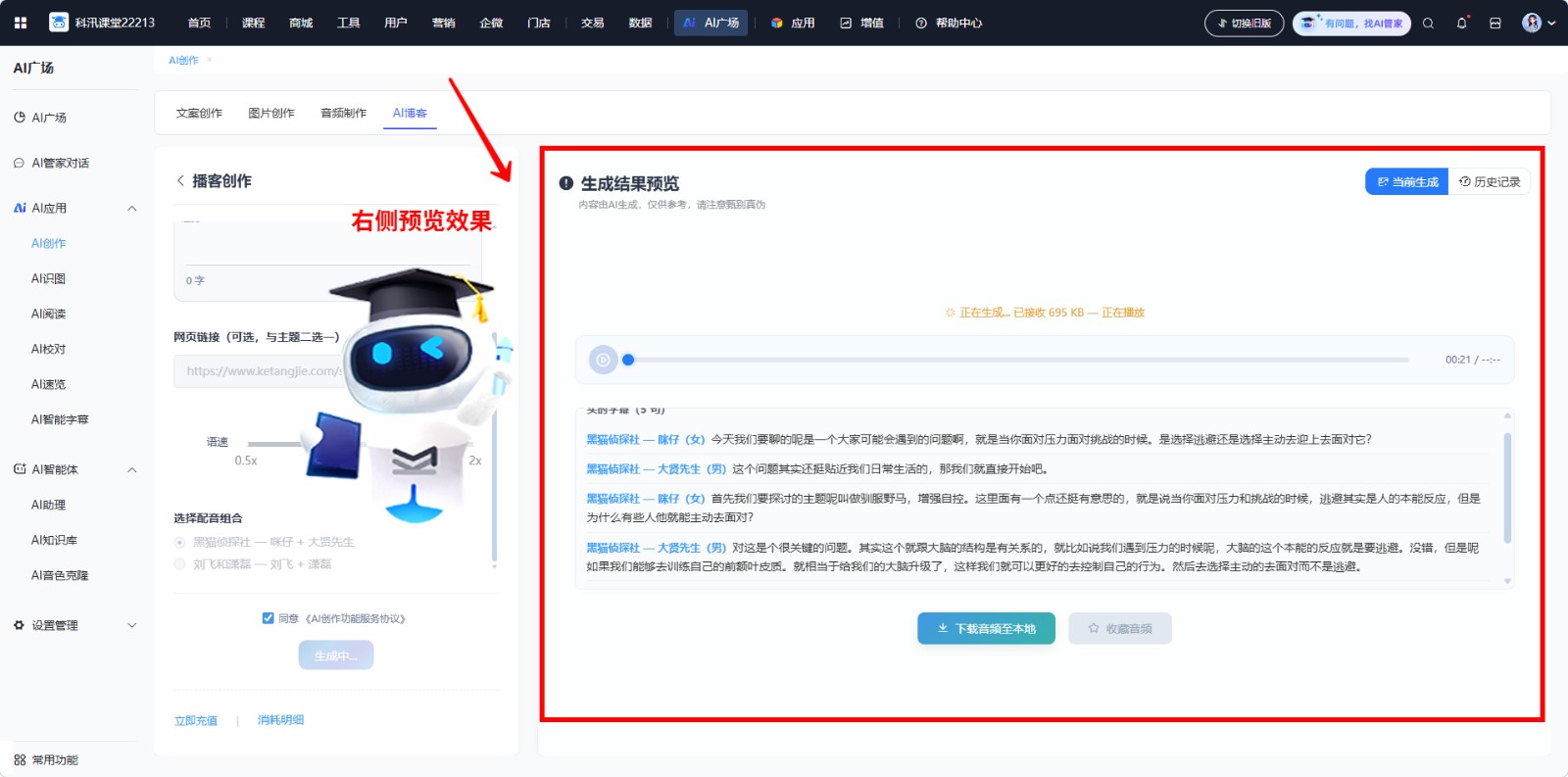Screen dimensions: 1568x777
Task: Click the layout panel icon beside the bell
Action: [1495, 24]
